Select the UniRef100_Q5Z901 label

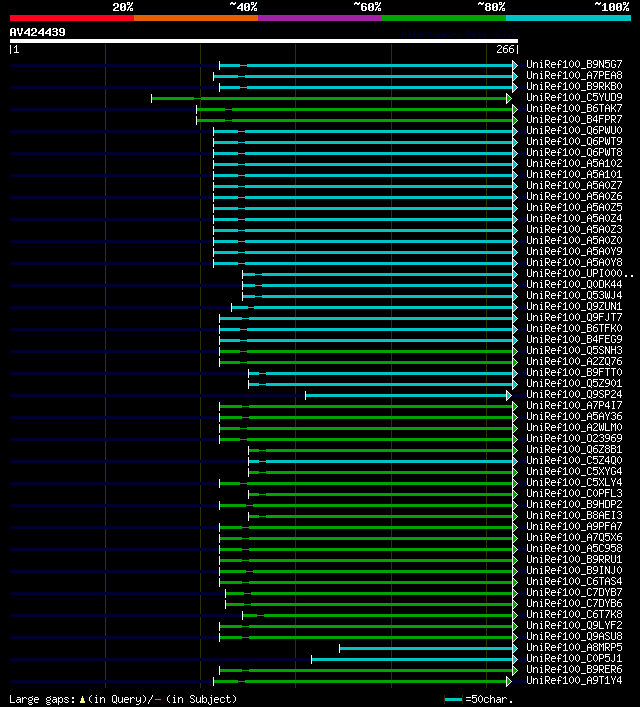574,383
